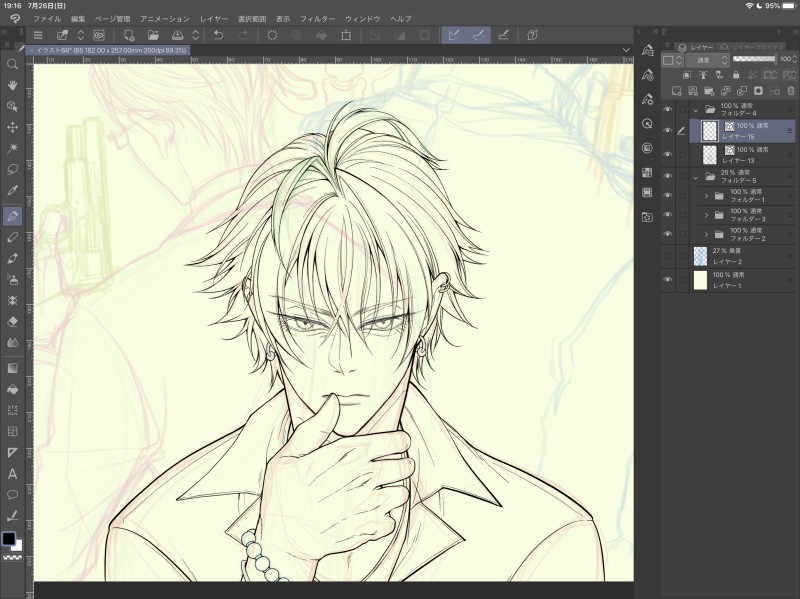The height and width of the screenshot is (599, 800).
Task: Collapse フォルダー 4 folder
Action: coord(695,110)
